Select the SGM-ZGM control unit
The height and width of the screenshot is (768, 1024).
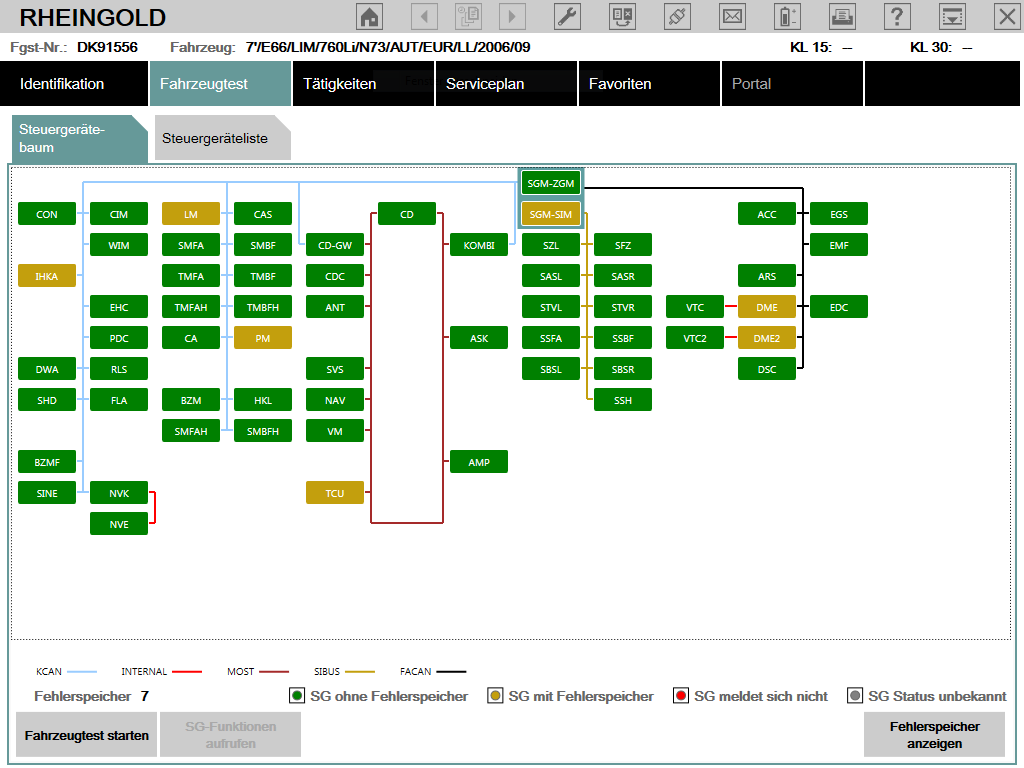click(551, 184)
